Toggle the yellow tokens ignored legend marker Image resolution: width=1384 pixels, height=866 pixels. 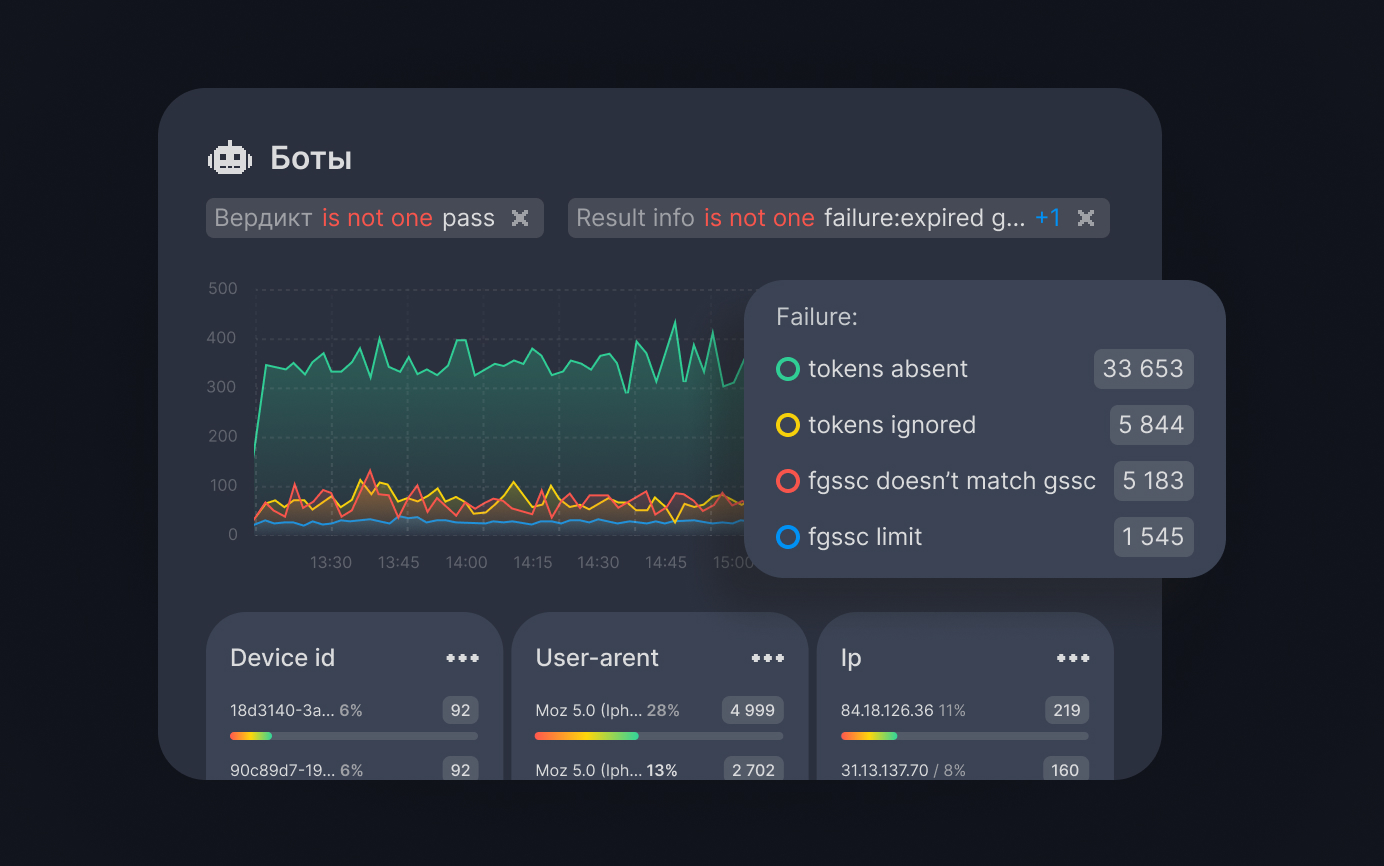[x=787, y=425]
